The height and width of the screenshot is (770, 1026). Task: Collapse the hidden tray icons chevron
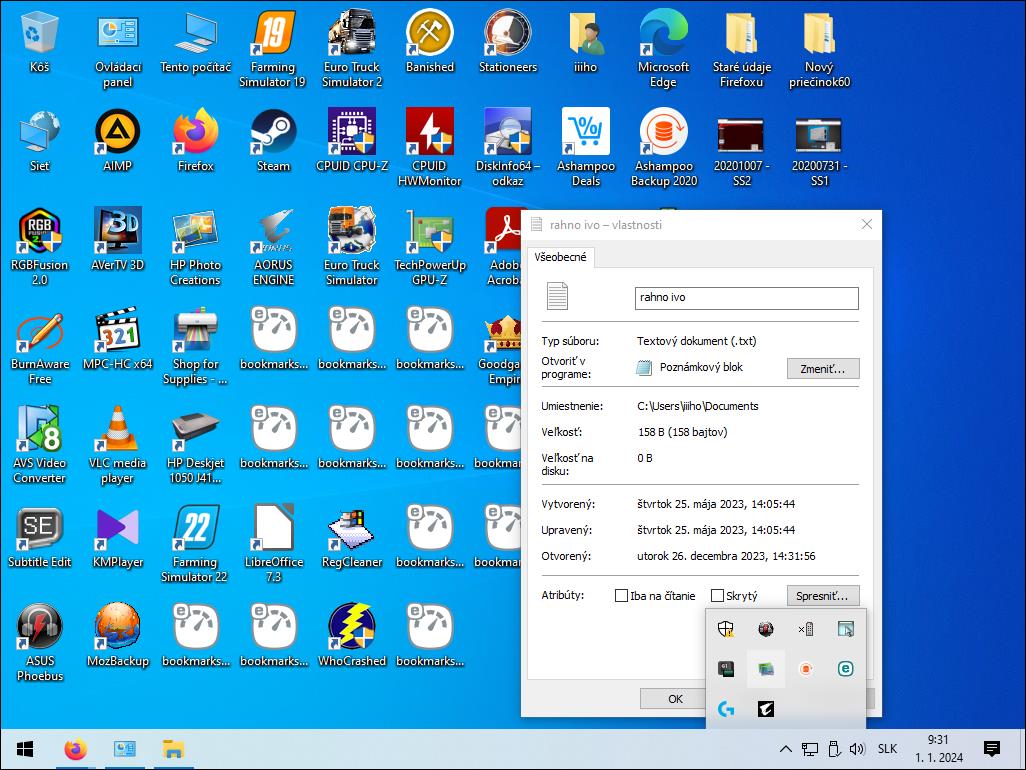[x=786, y=749]
